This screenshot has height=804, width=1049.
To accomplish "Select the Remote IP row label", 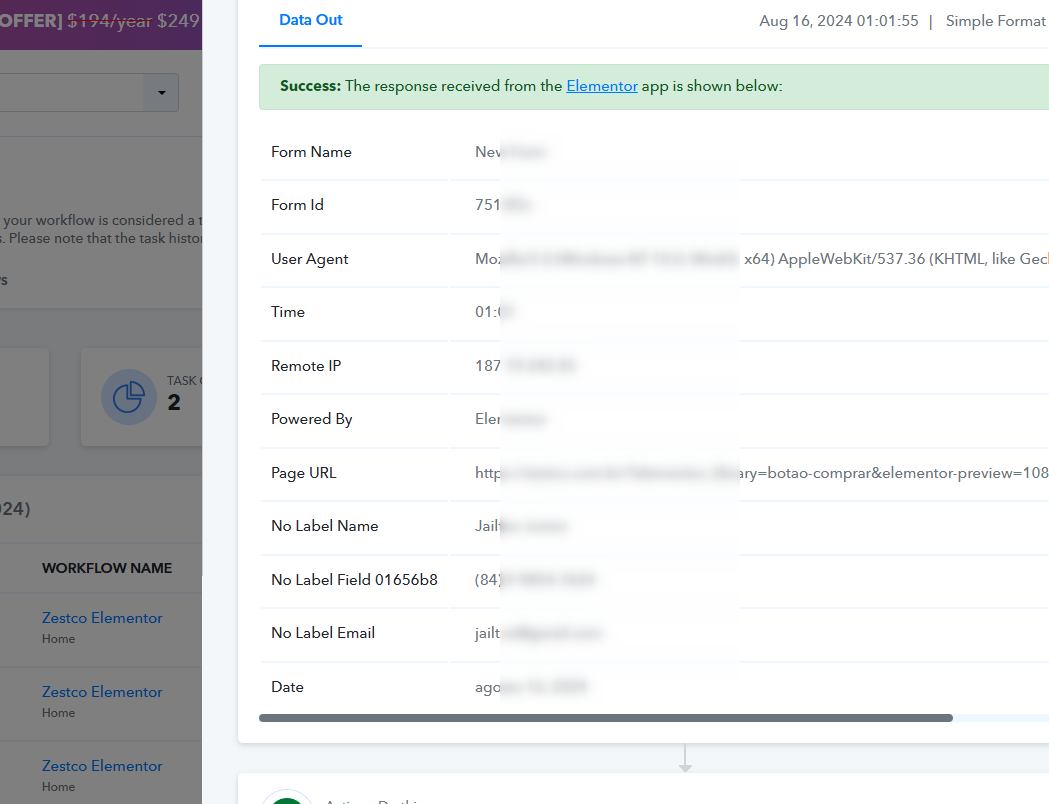I will [x=306, y=367].
